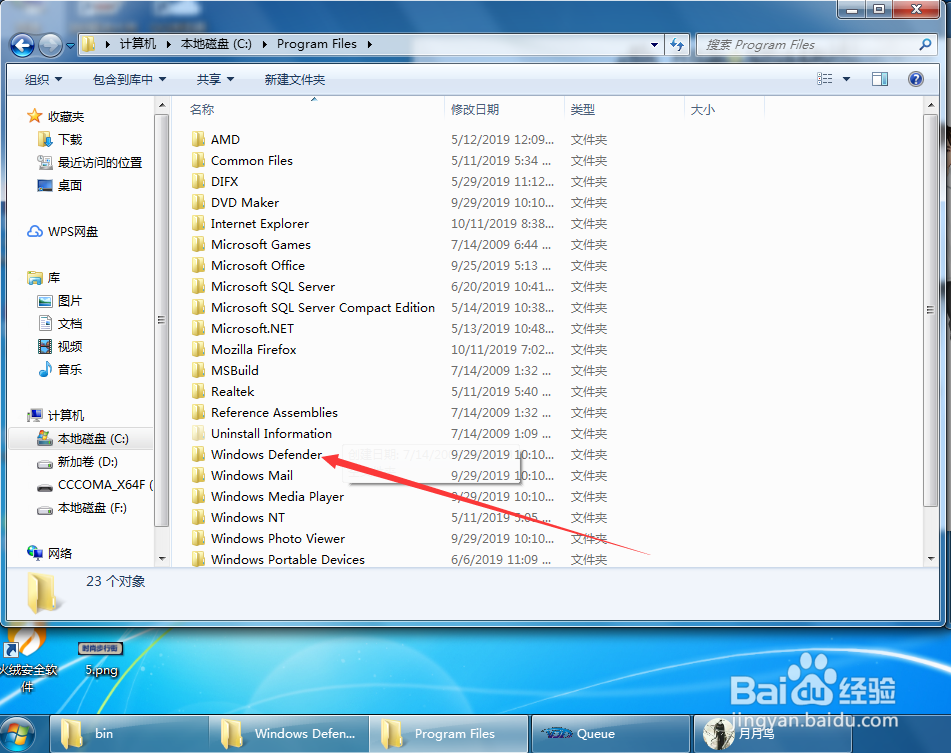This screenshot has width=951, height=753.
Task: Open 视频 library
Action: (69, 347)
